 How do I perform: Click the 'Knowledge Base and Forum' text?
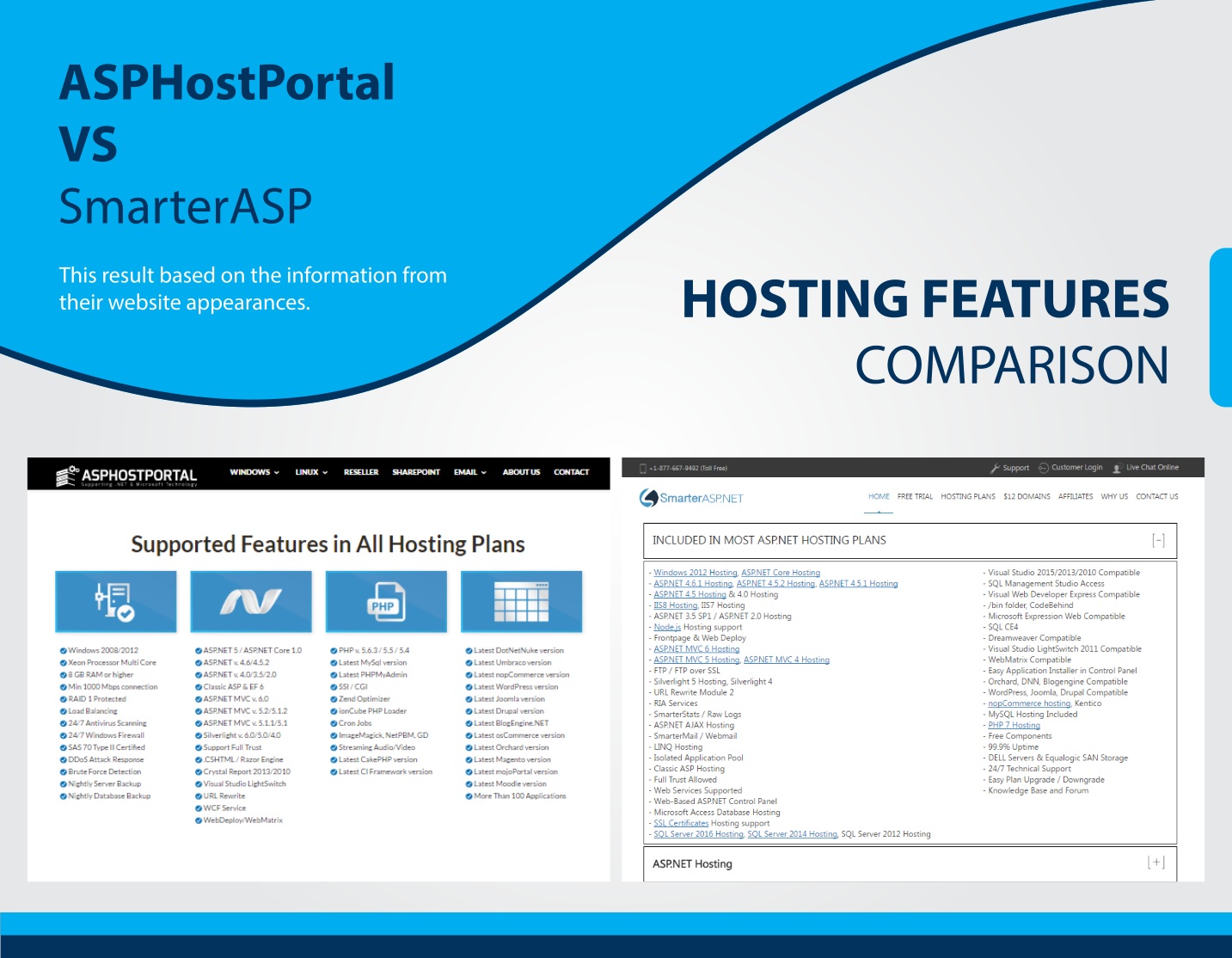[x=1038, y=791]
